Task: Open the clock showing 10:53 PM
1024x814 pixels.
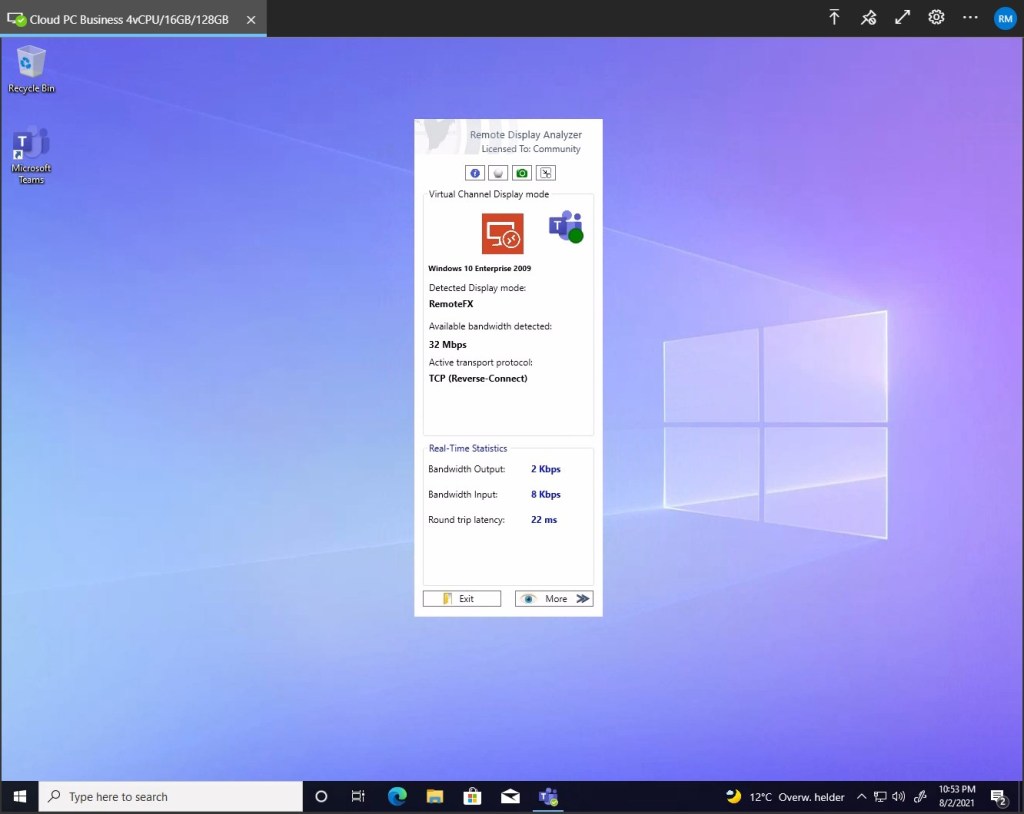Action: (x=957, y=796)
